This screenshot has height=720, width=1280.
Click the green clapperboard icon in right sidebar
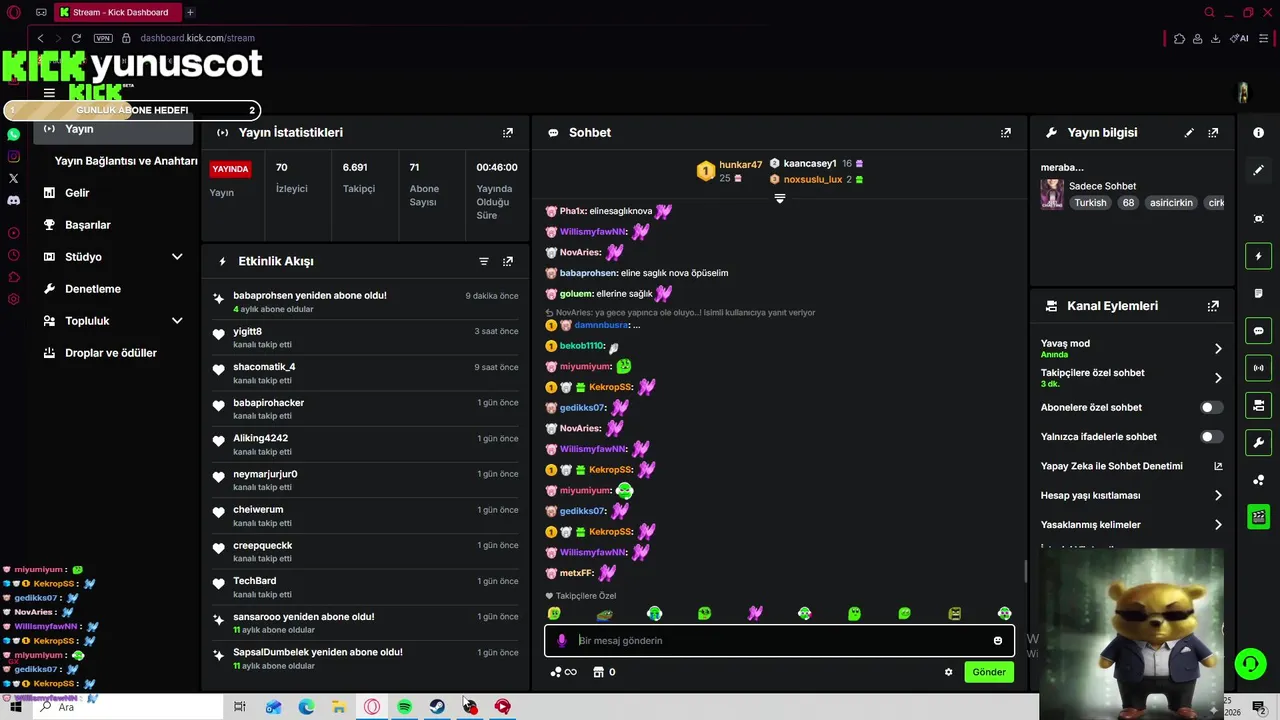point(1258,517)
